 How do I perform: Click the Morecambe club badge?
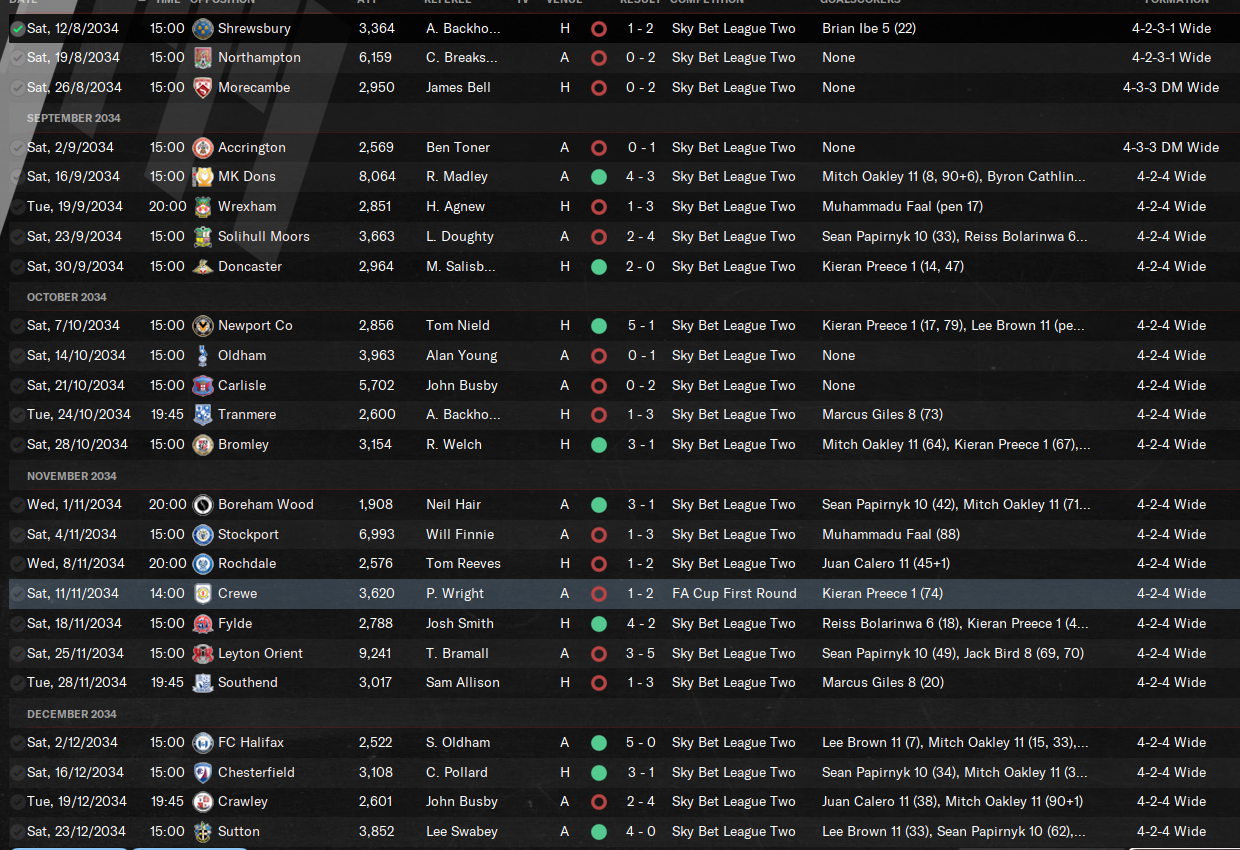point(203,88)
